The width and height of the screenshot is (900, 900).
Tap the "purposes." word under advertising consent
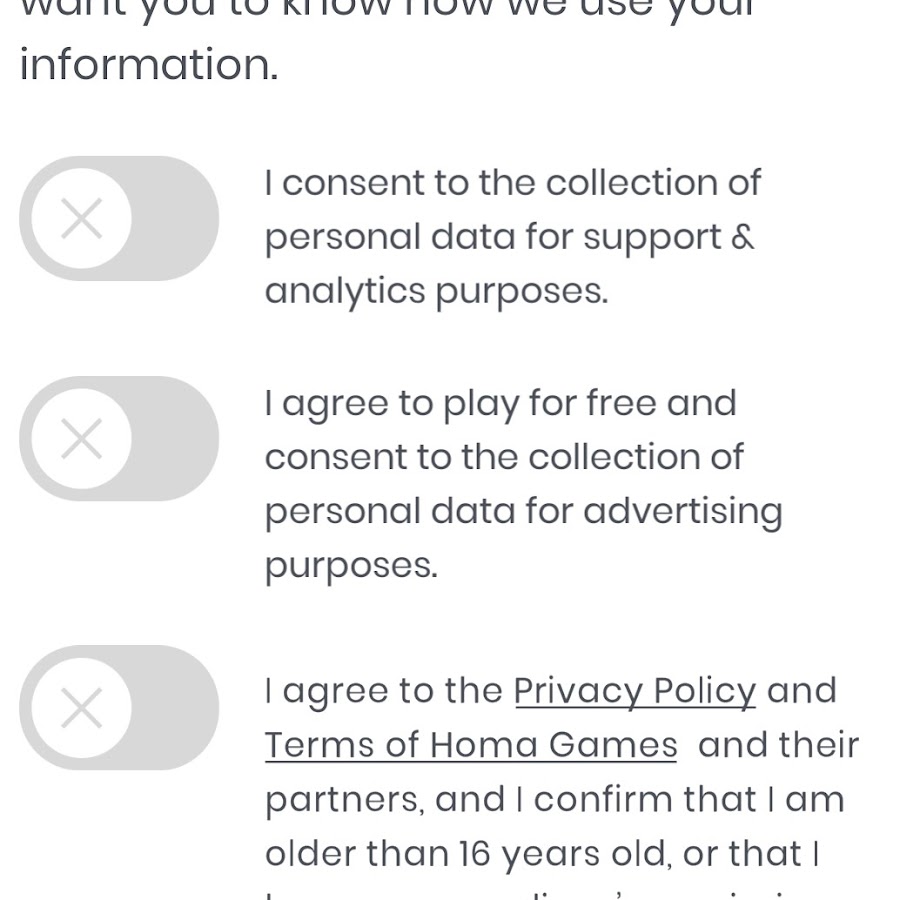[x=351, y=566]
